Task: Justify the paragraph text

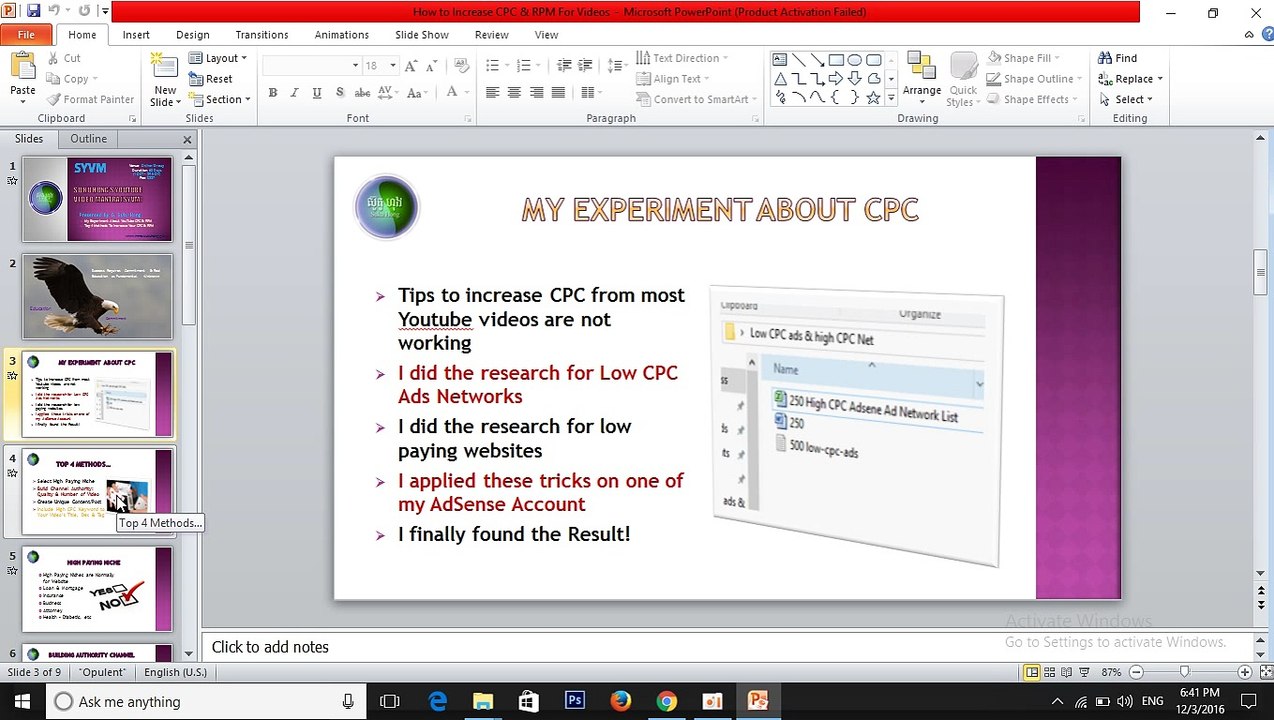Action: 559,93
